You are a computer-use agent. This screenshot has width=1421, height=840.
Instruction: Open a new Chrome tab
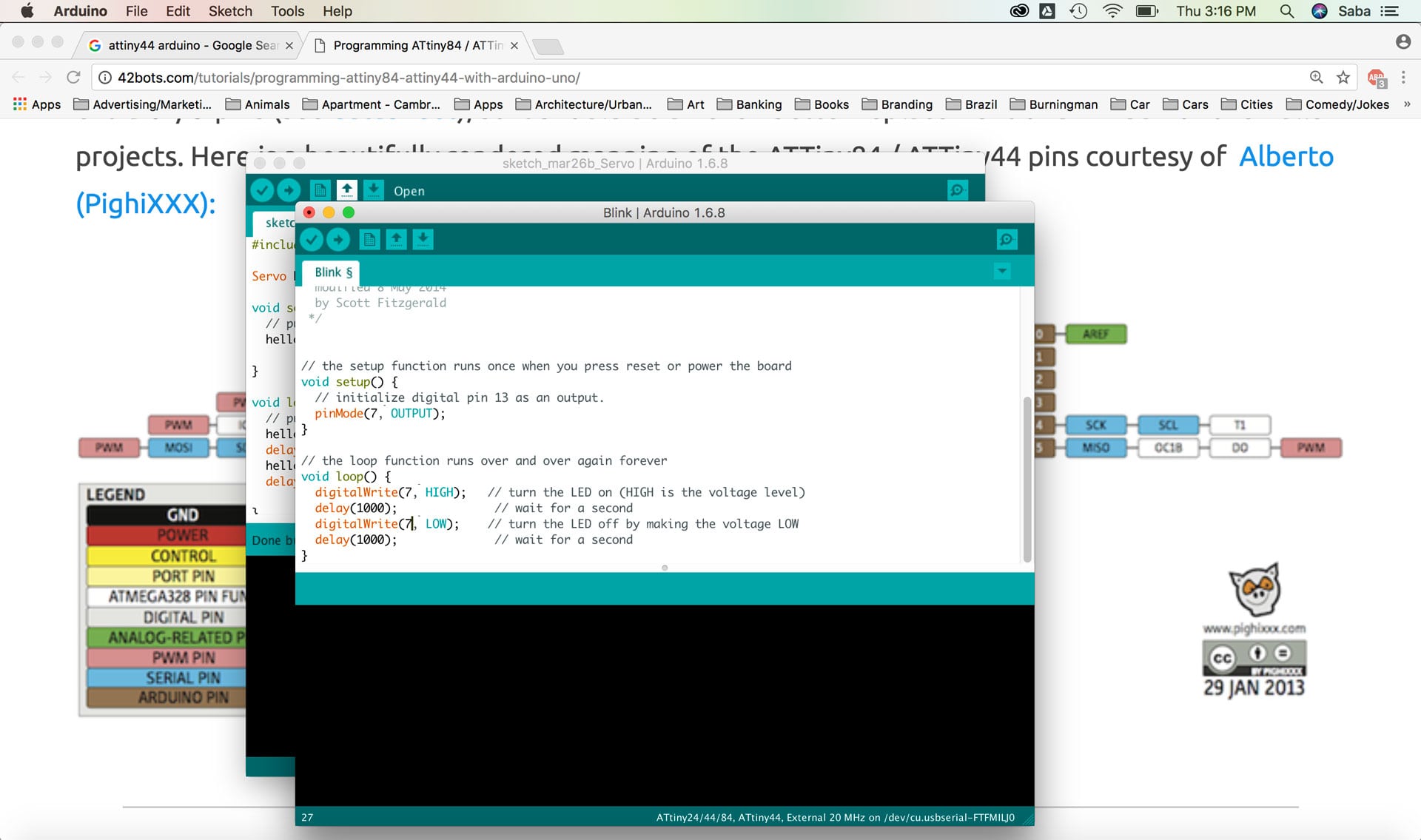[x=548, y=47]
